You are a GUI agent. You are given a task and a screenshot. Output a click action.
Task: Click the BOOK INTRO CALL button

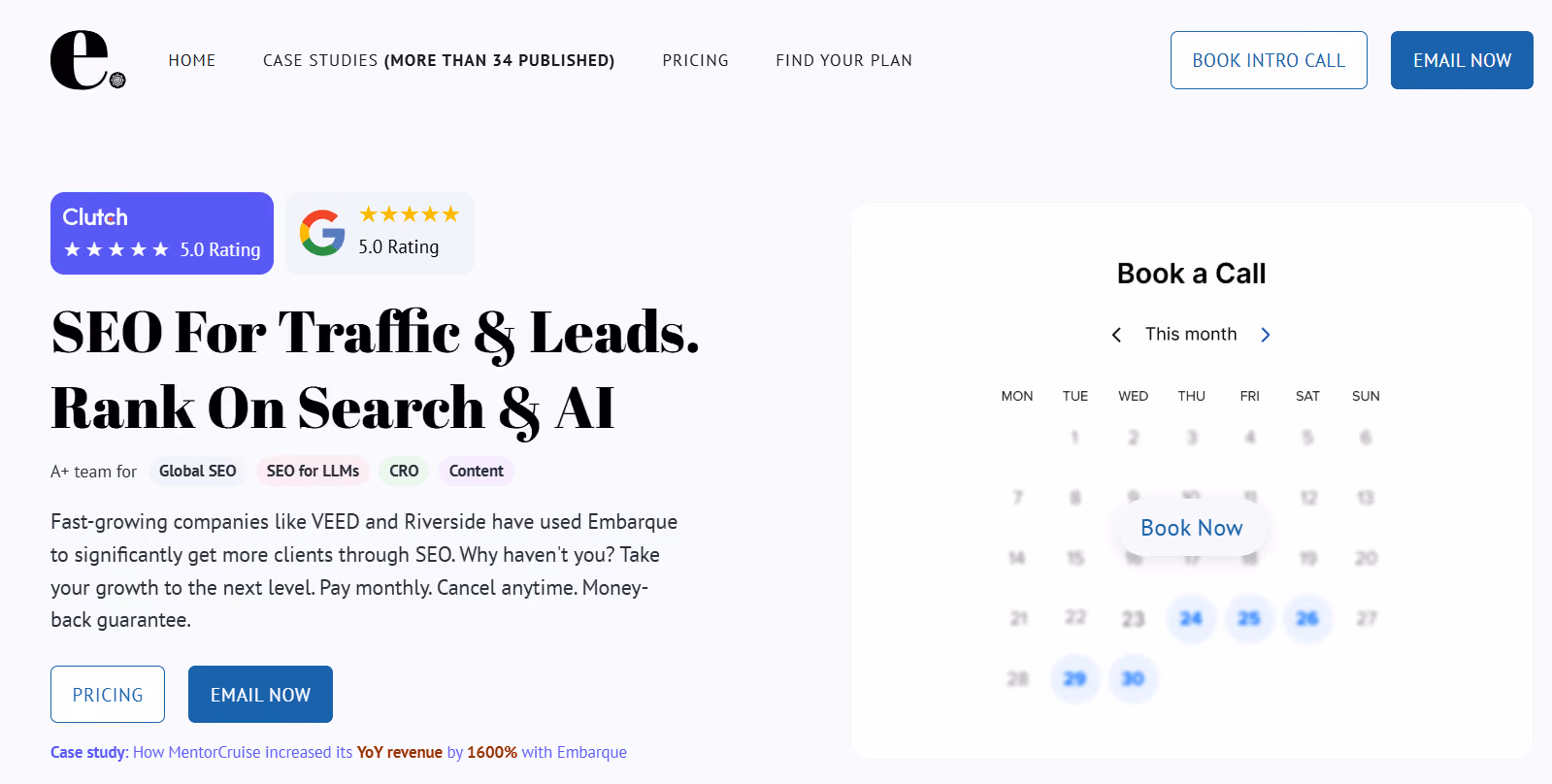tap(1269, 60)
